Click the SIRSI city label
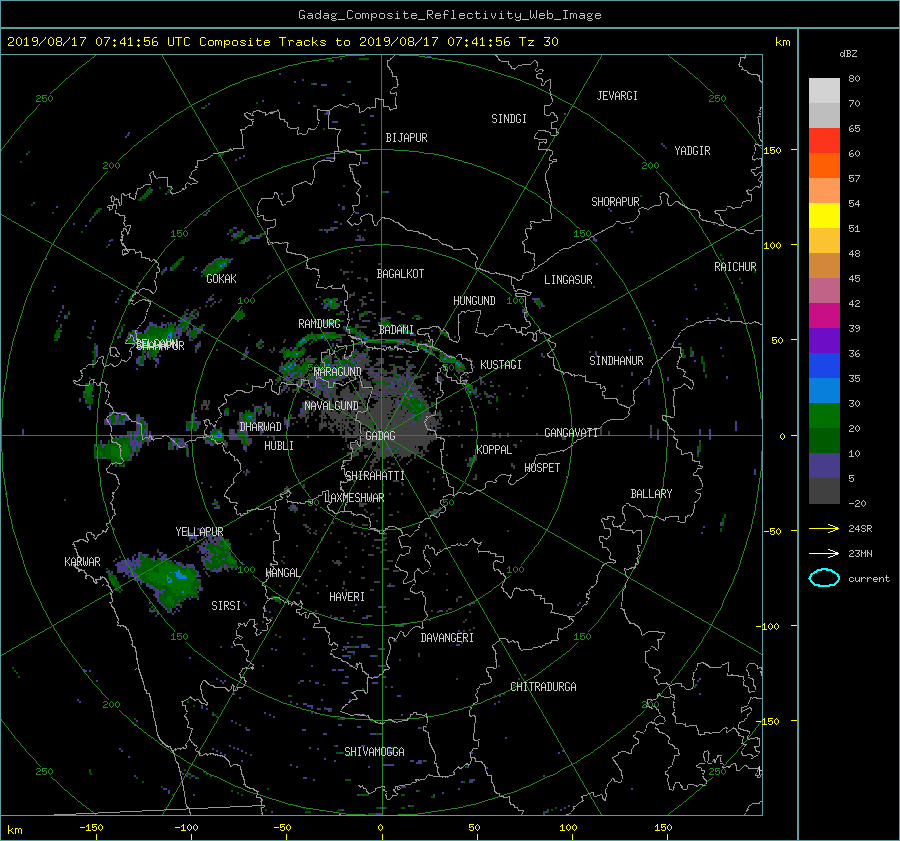The width and height of the screenshot is (900, 841). (x=226, y=606)
